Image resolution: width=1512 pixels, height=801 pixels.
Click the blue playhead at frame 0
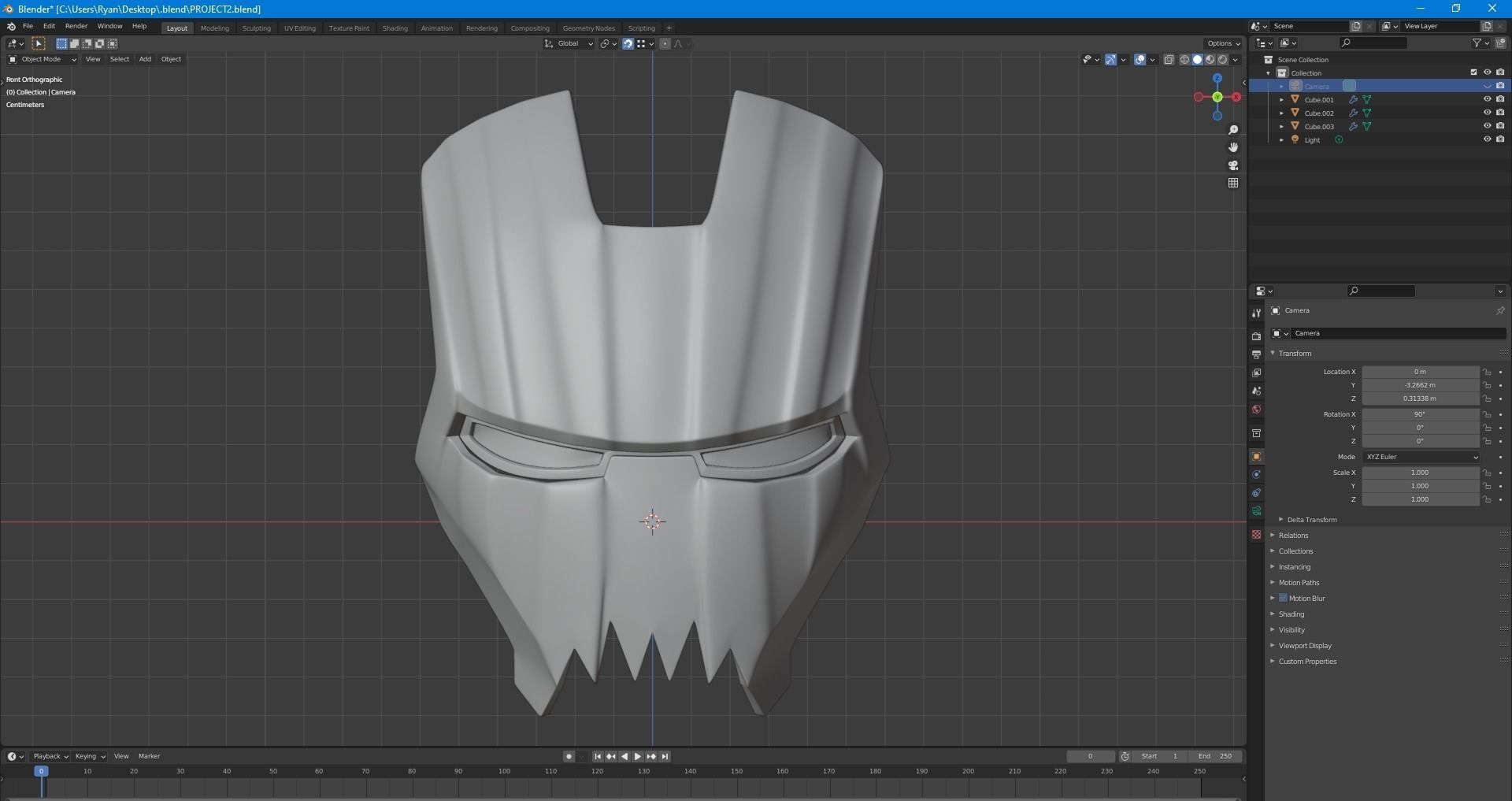pyautogui.click(x=42, y=771)
